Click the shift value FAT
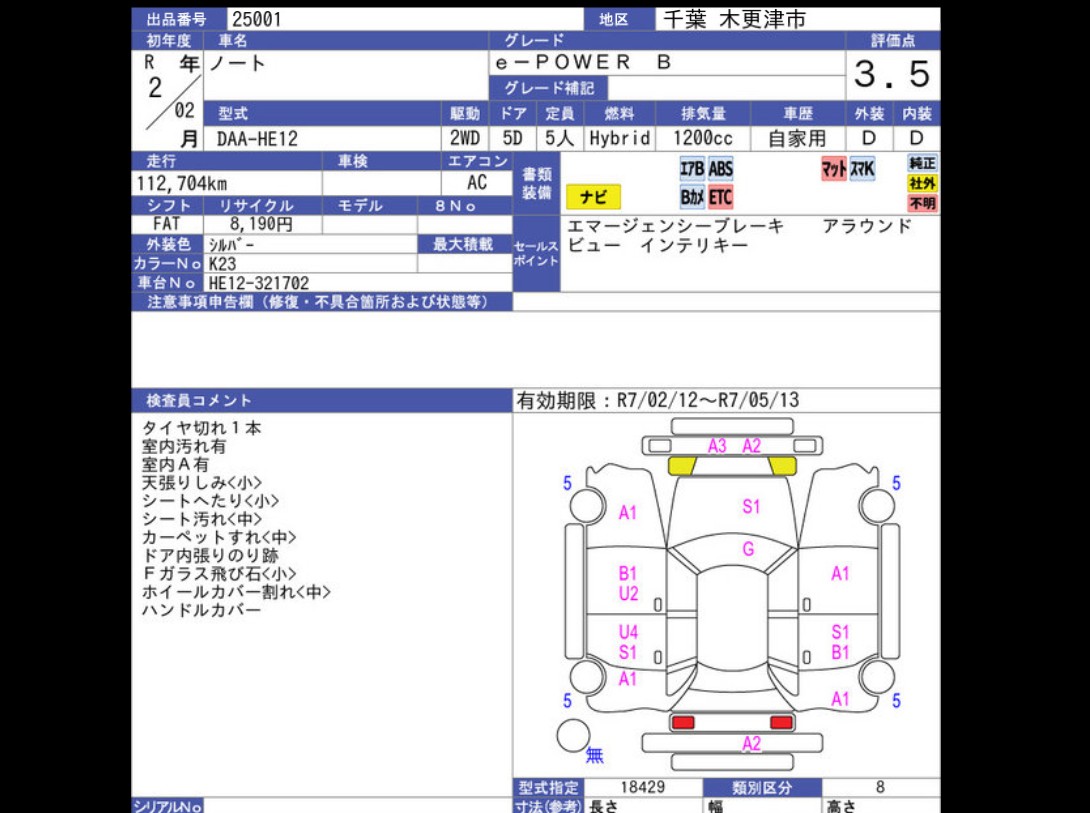 [x=166, y=224]
